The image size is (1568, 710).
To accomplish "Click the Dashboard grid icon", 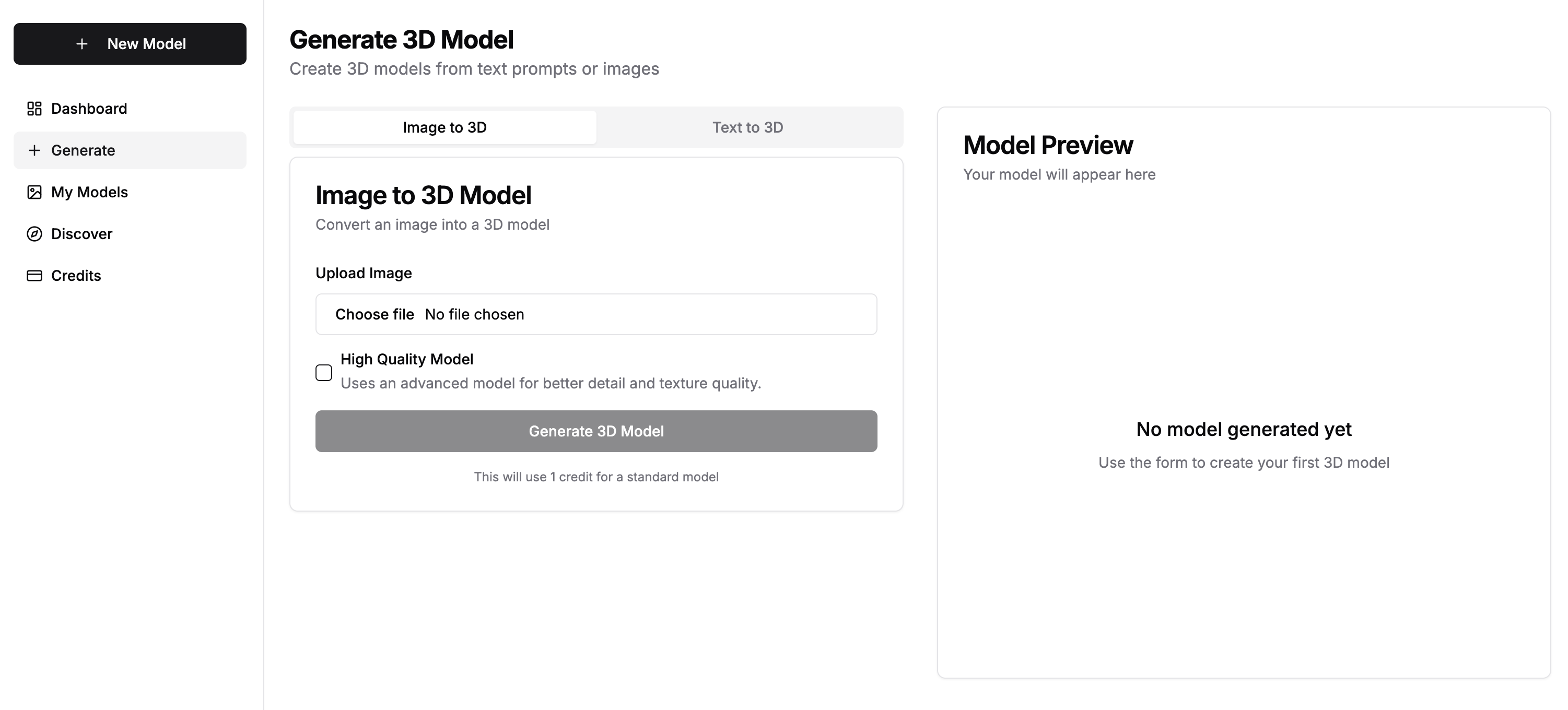I will (34, 108).
